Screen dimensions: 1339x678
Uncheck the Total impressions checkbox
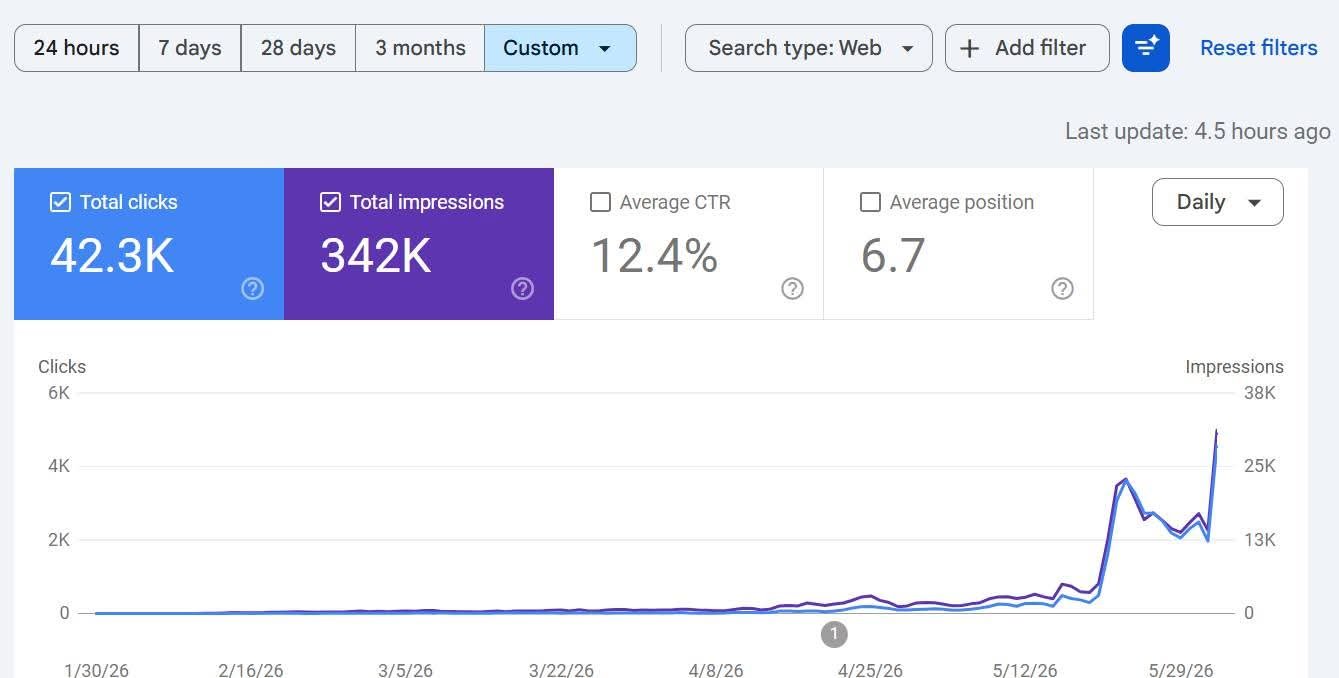tap(330, 202)
